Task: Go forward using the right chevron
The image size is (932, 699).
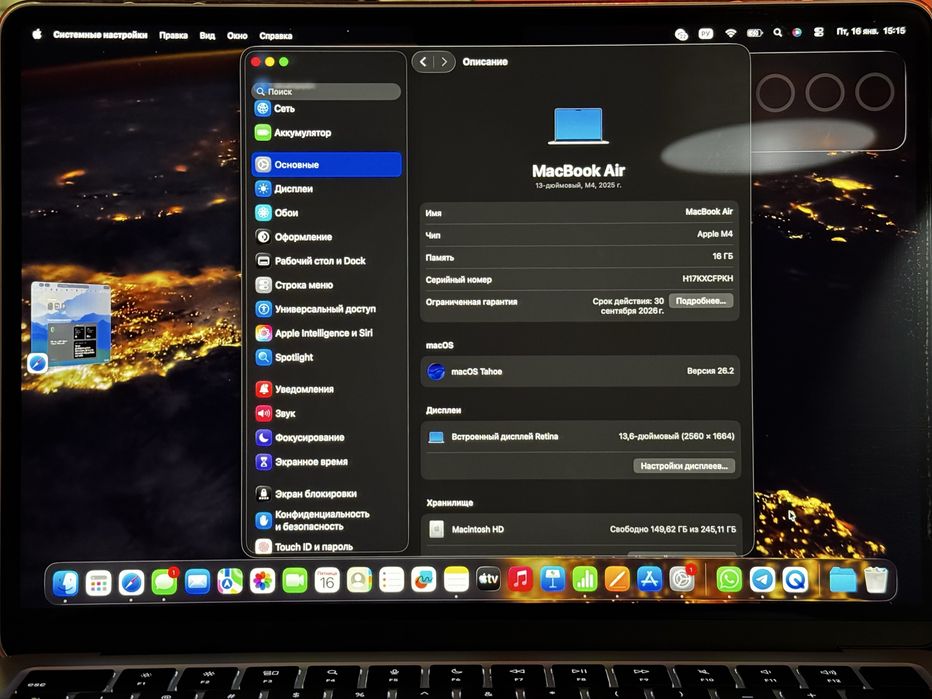Action: [x=444, y=62]
